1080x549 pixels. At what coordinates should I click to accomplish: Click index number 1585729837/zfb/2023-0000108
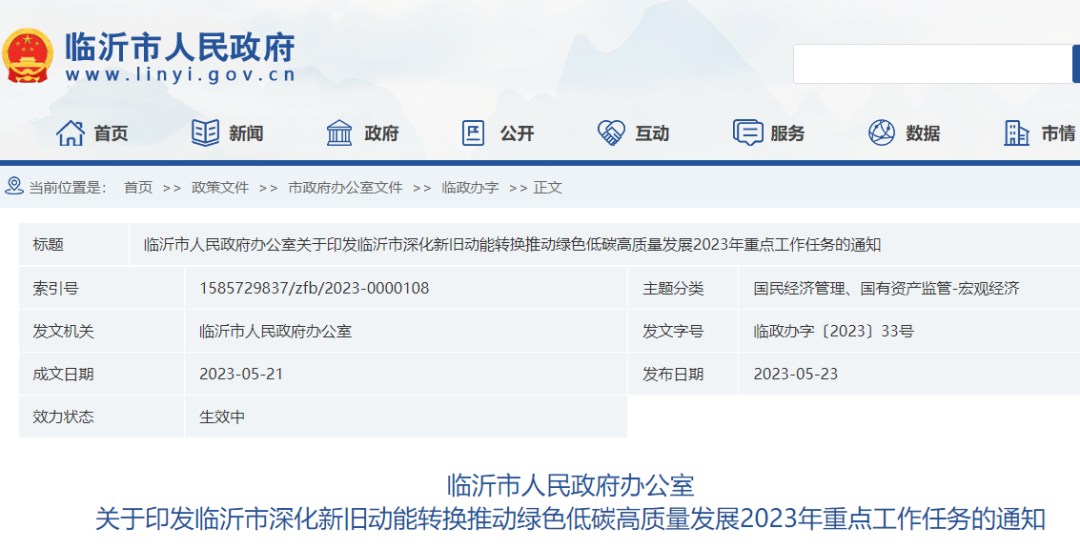pyautogui.click(x=314, y=288)
